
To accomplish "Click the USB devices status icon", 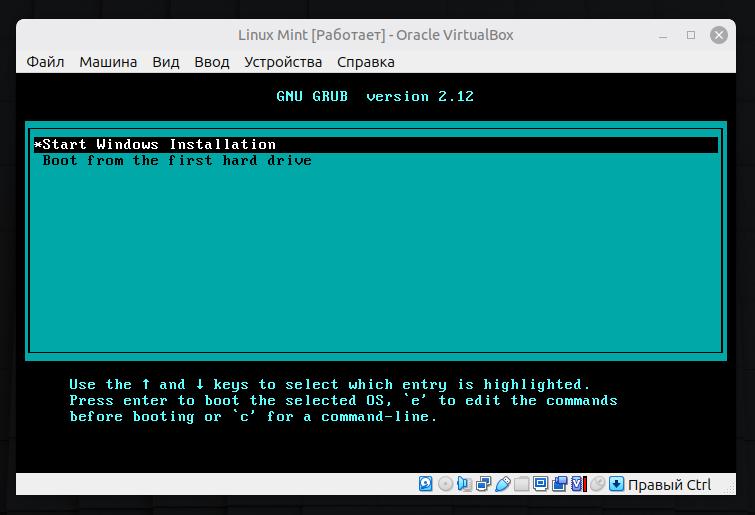I will [x=503, y=484].
